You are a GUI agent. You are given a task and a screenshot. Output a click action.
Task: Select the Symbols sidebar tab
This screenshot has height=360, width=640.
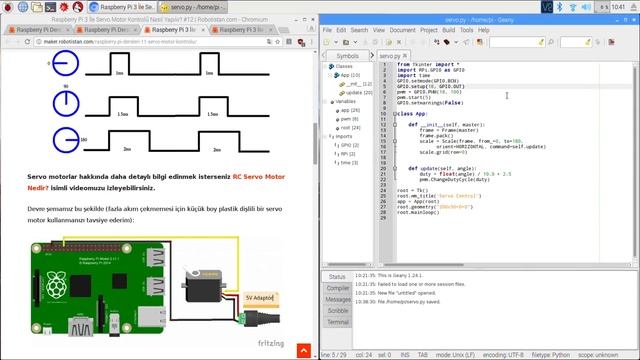(x=347, y=56)
